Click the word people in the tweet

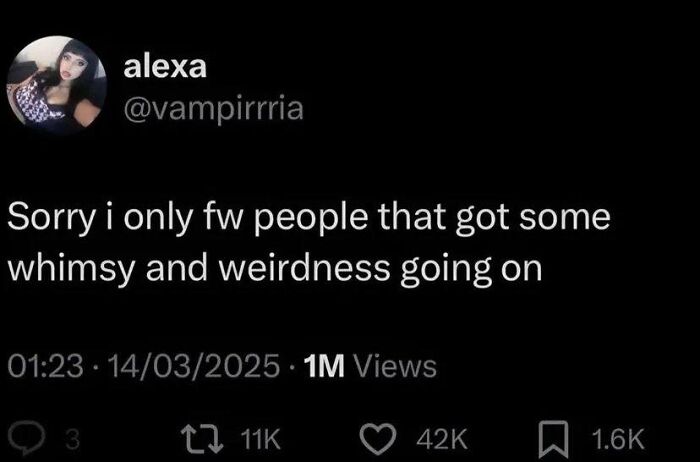pyautogui.click(x=311, y=219)
